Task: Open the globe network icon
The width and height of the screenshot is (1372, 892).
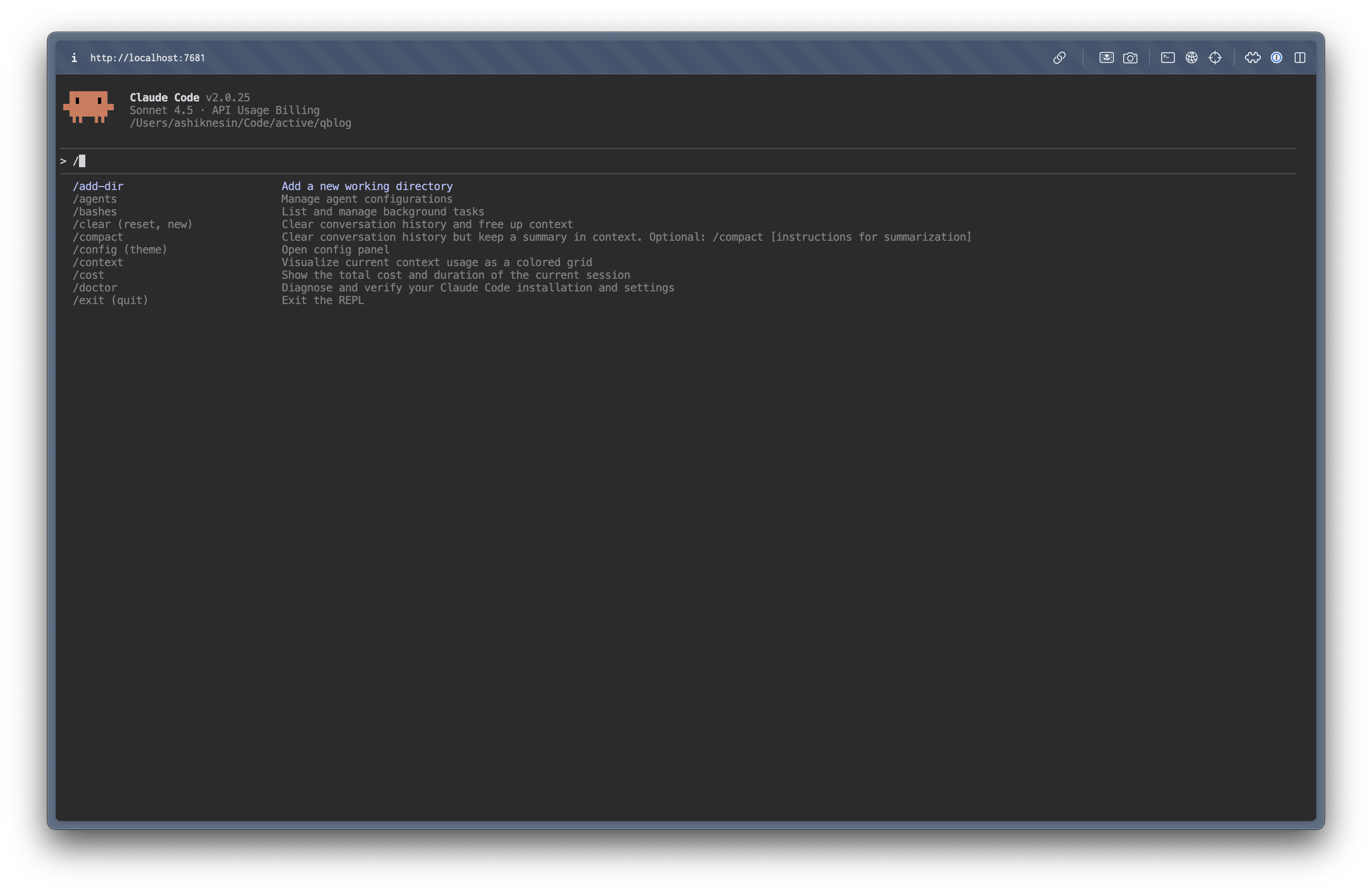Action: [1191, 57]
